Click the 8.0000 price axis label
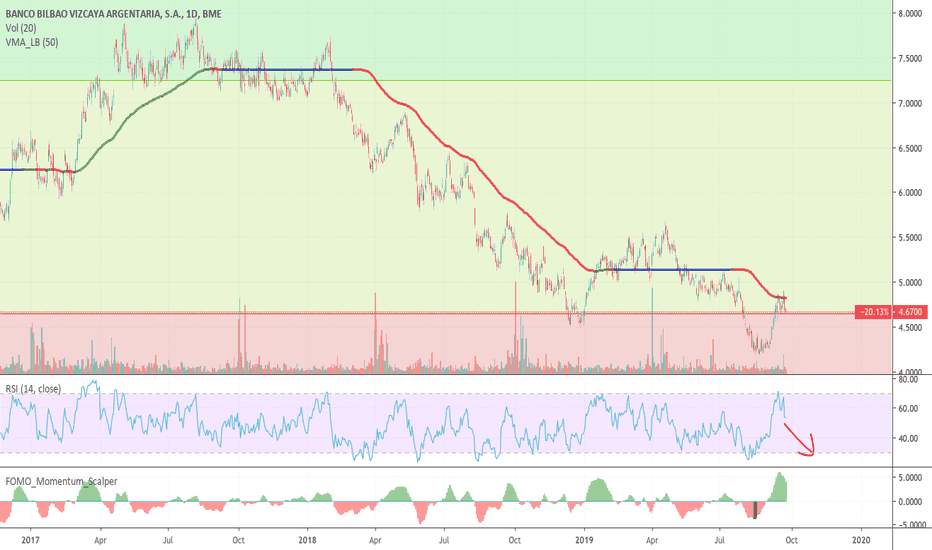The image size is (932, 550). click(910, 14)
